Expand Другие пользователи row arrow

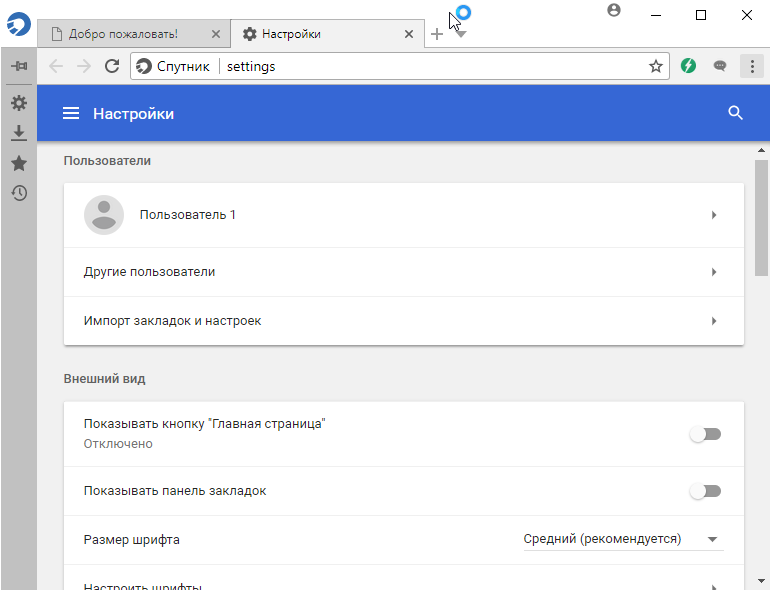click(x=713, y=272)
